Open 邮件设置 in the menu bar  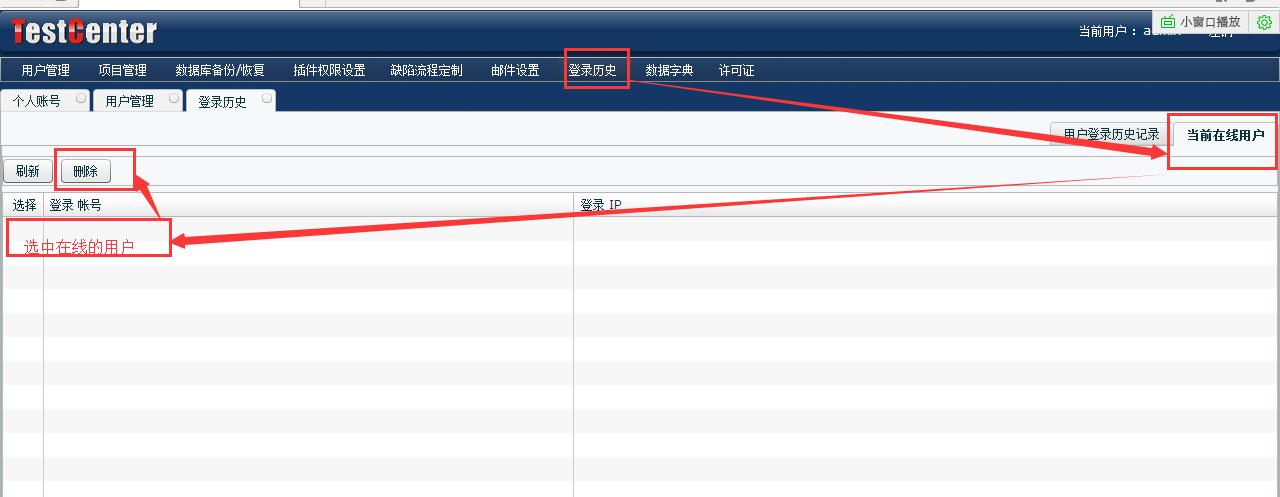tap(515, 71)
